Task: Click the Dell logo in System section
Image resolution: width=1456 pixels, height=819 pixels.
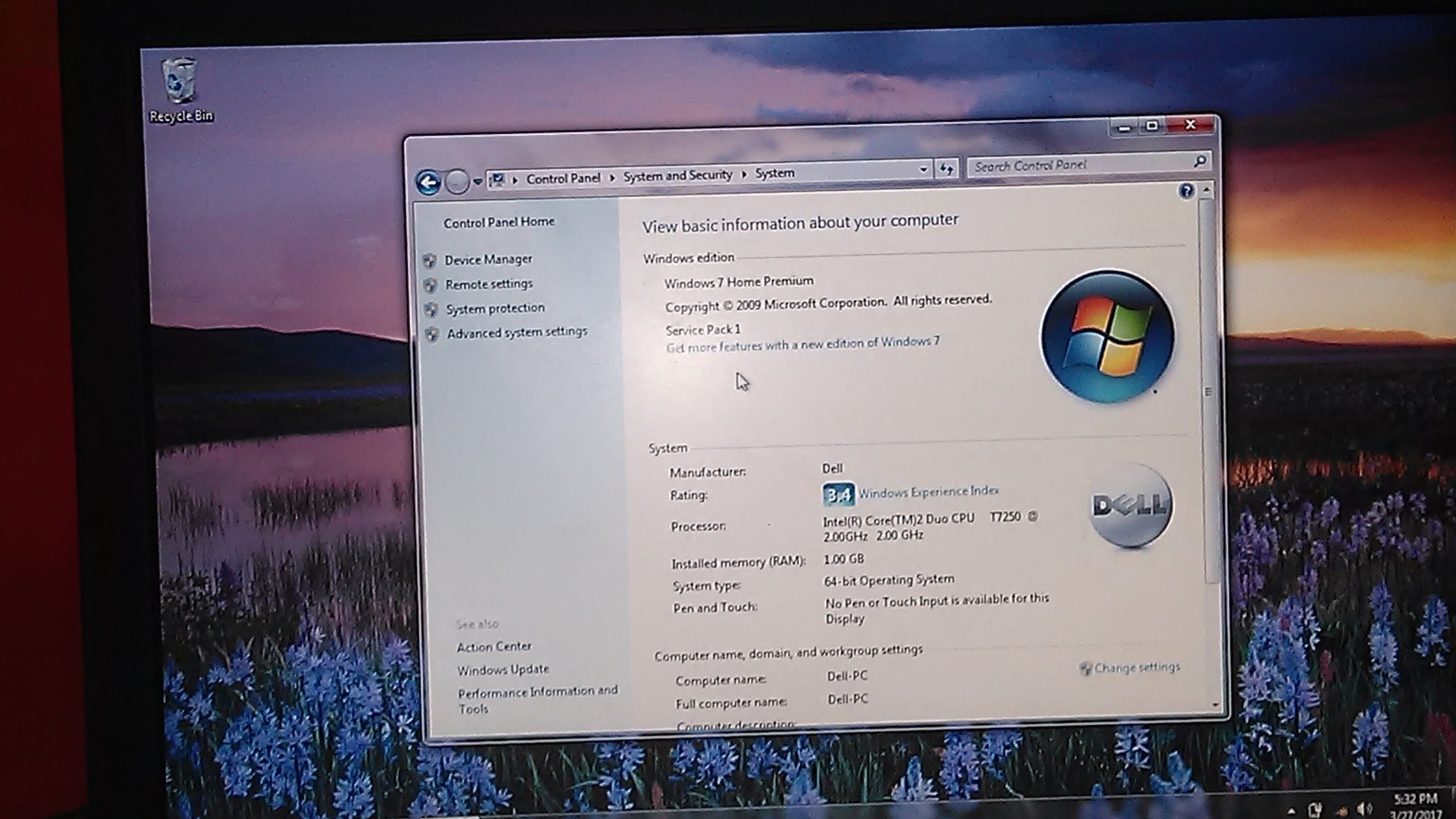Action: click(x=1130, y=506)
